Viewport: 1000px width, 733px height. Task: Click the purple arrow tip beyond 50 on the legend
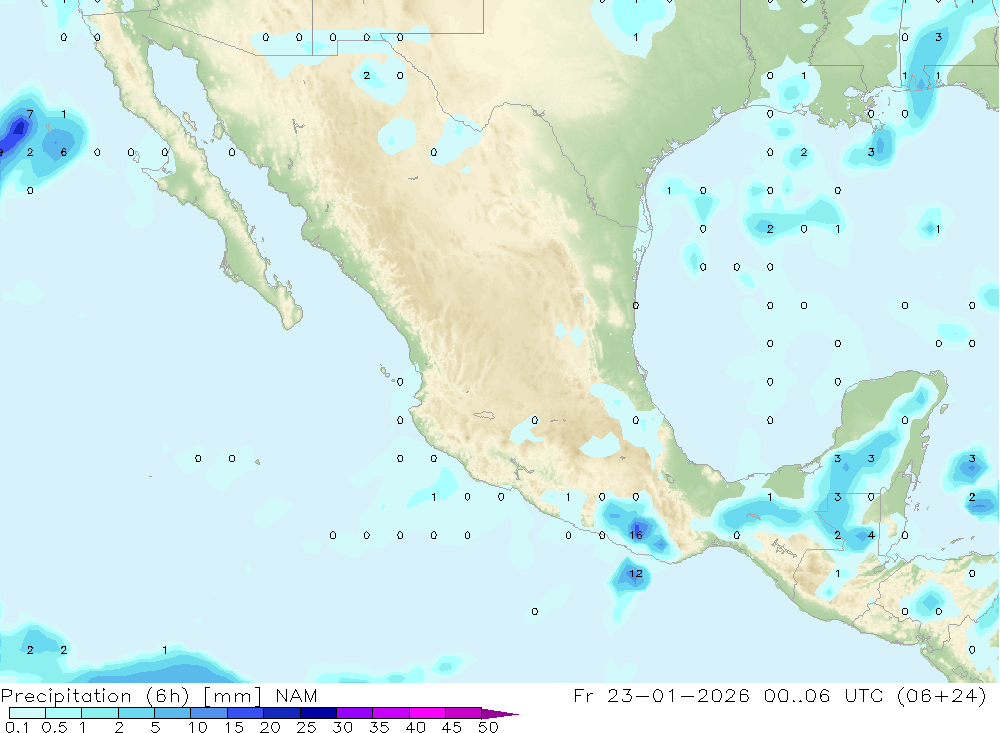[499, 714]
